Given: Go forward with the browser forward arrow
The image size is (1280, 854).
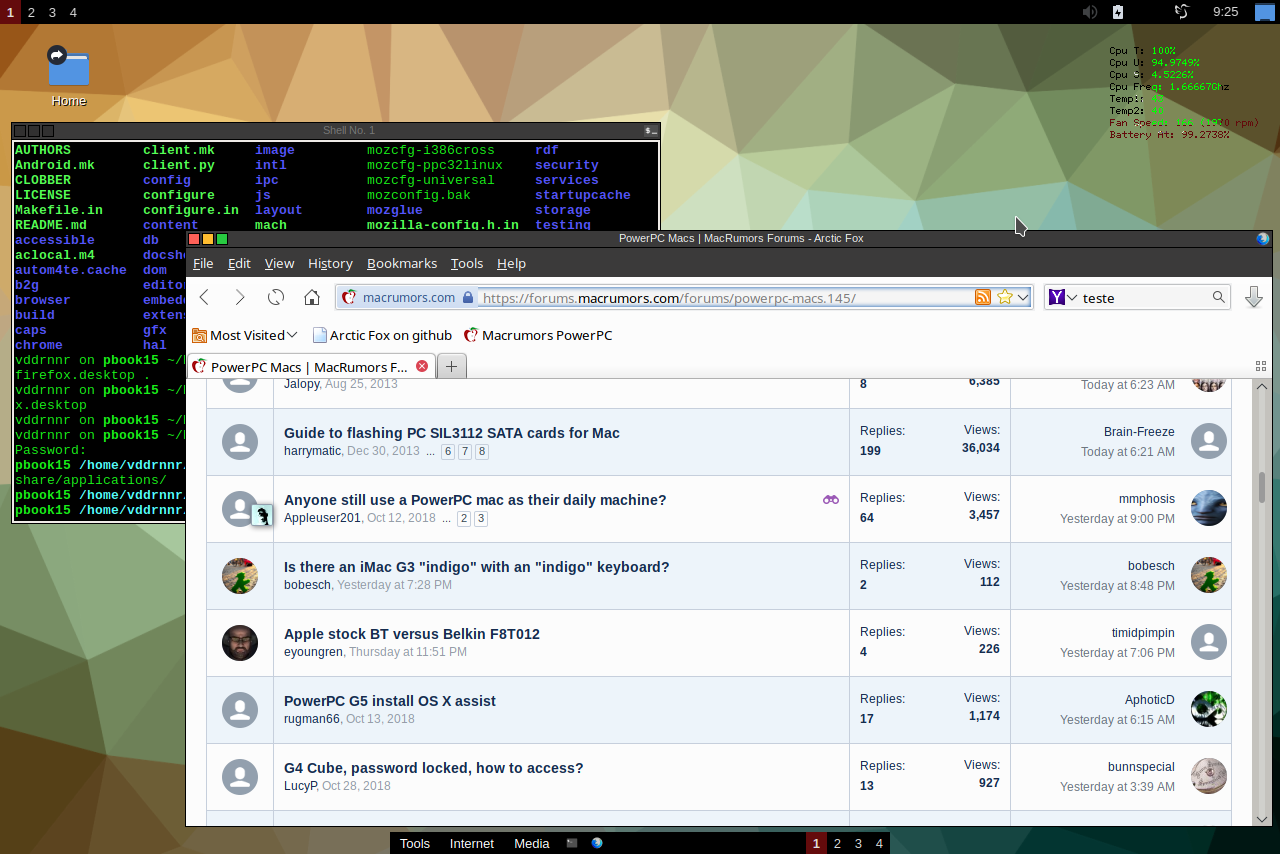Looking at the screenshot, I should point(240,297).
